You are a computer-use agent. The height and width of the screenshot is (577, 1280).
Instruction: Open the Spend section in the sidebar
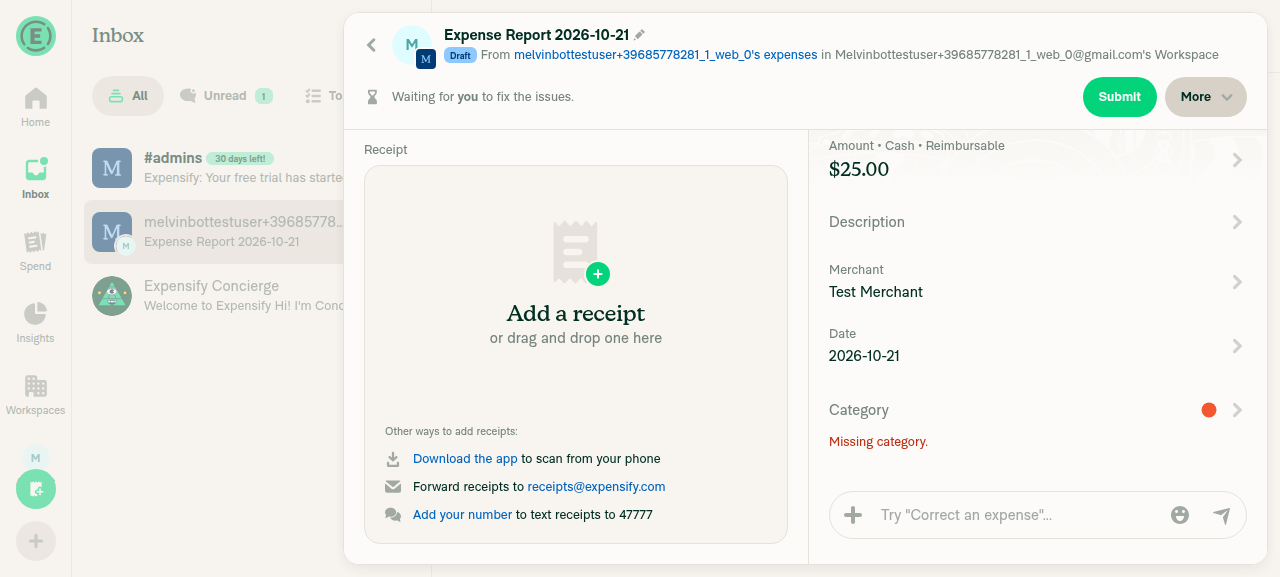[36, 251]
